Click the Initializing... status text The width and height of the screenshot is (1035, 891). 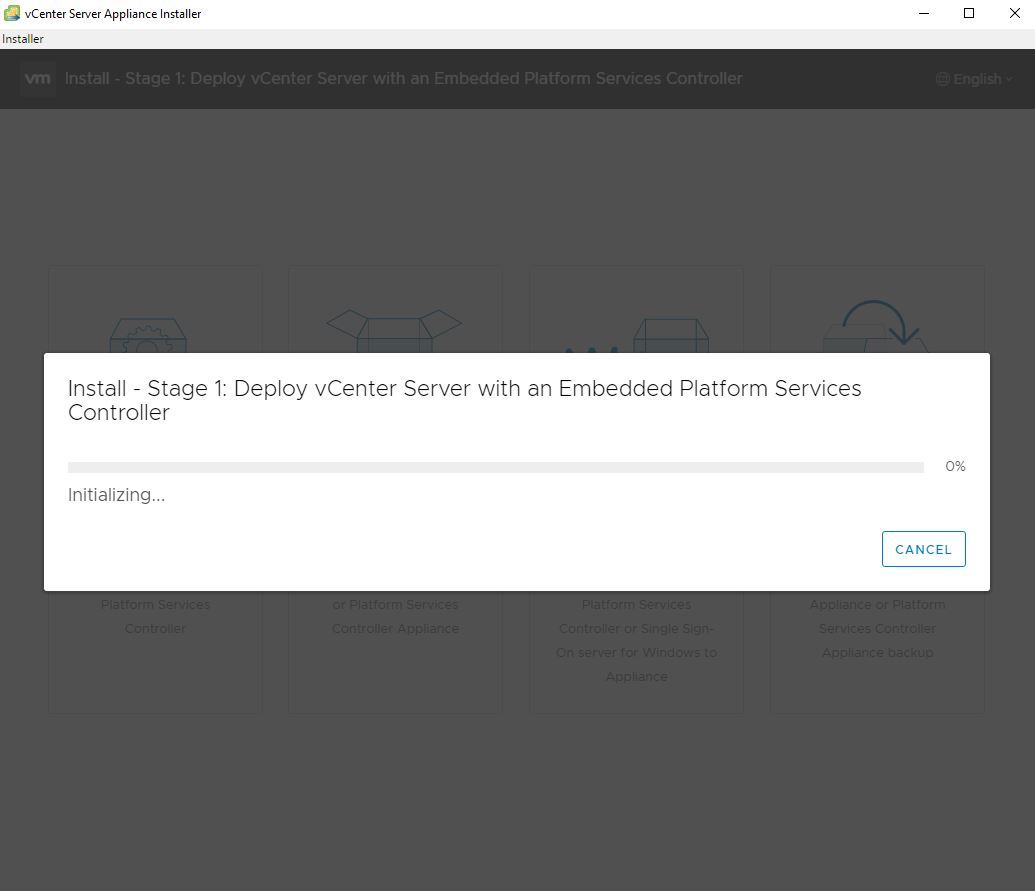pyautogui.click(x=116, y=495)
